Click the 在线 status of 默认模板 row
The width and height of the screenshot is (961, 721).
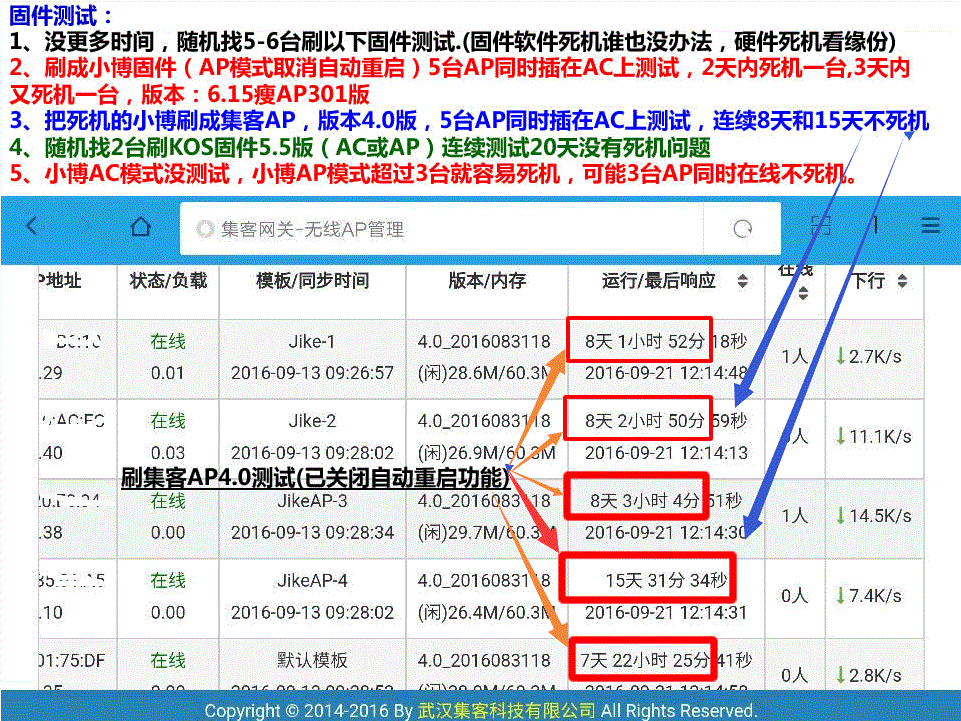[168, 660]
